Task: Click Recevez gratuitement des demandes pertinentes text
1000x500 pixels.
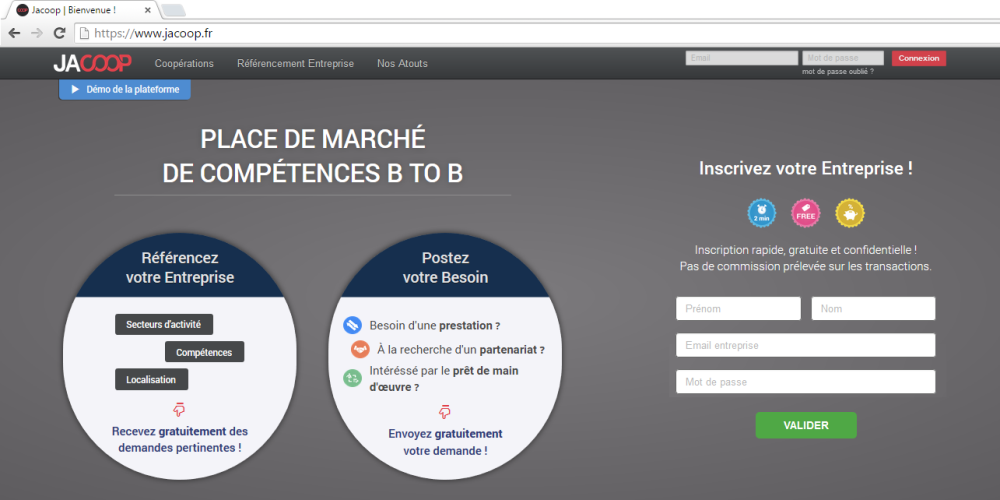Action: pyautogui.click(x=180, y=439)
